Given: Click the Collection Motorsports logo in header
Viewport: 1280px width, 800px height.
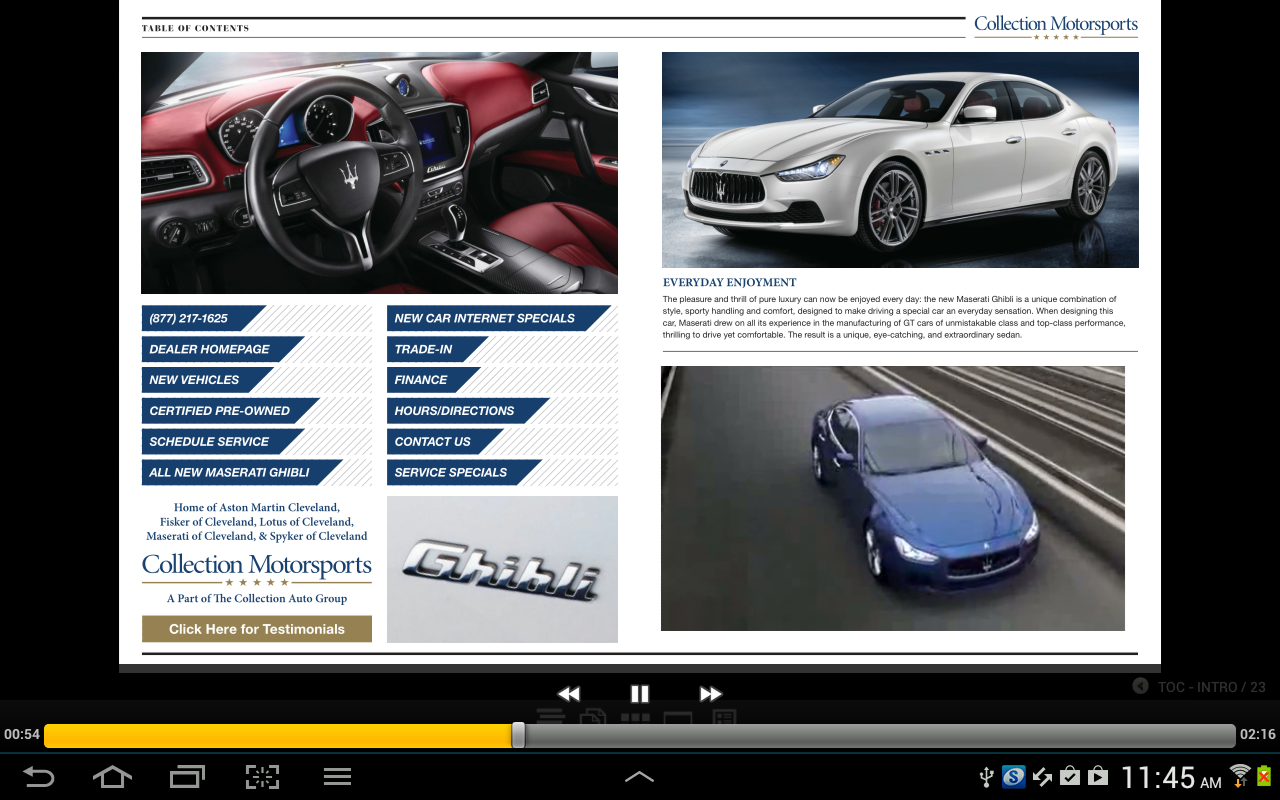Looking at the screenshot, I should coord(1056,27).
